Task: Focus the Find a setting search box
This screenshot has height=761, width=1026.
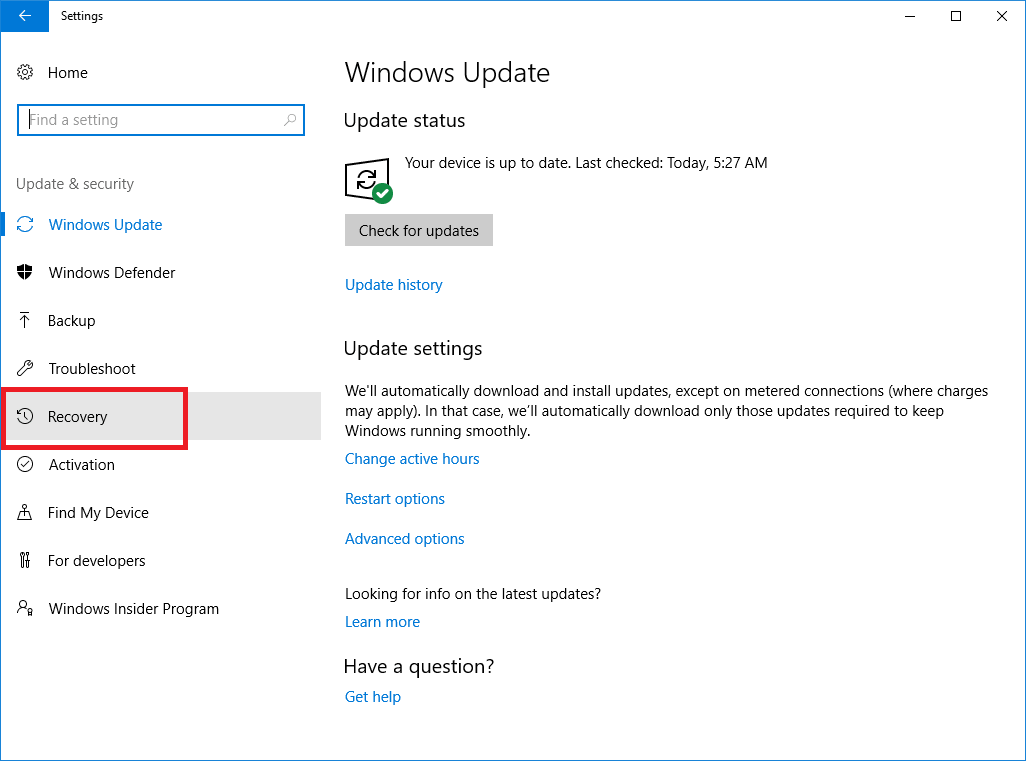Action: [x=150, y=120]
